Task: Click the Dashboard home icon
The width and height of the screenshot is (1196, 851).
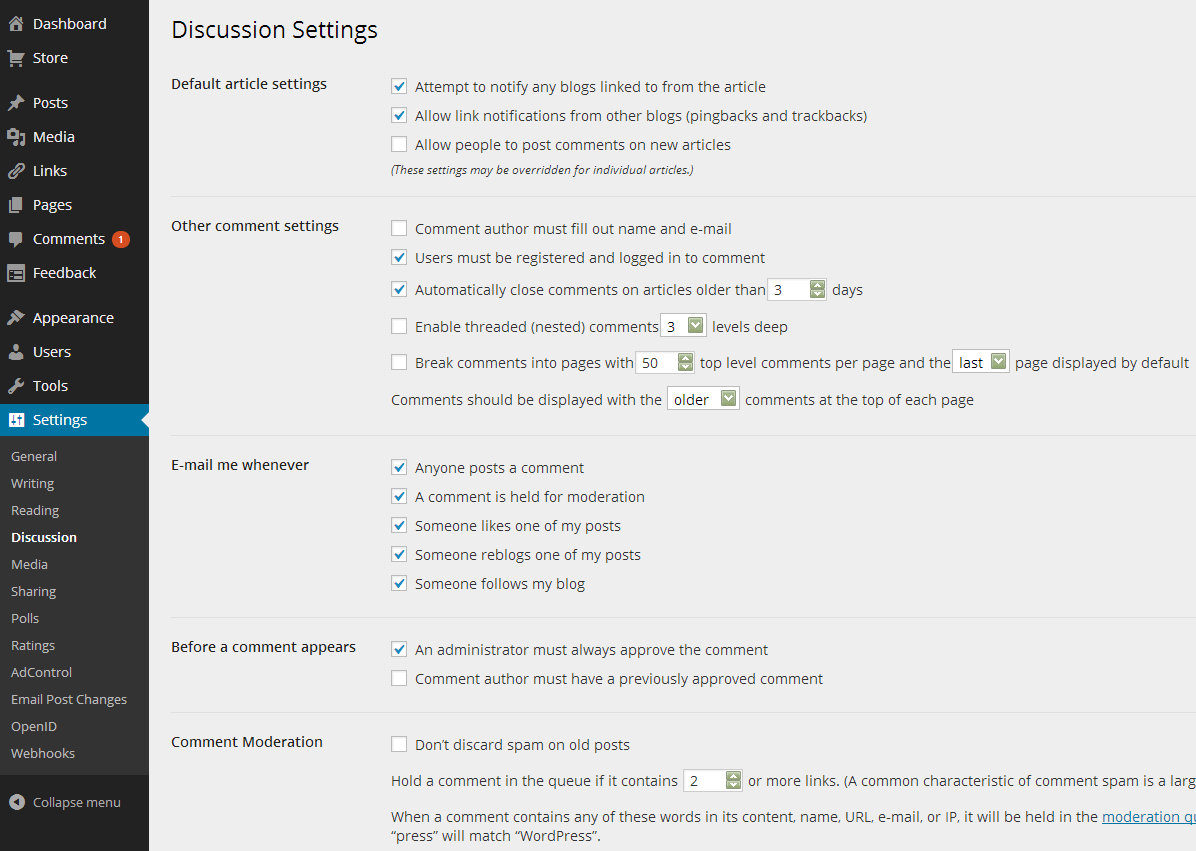Action: [16, 24]
